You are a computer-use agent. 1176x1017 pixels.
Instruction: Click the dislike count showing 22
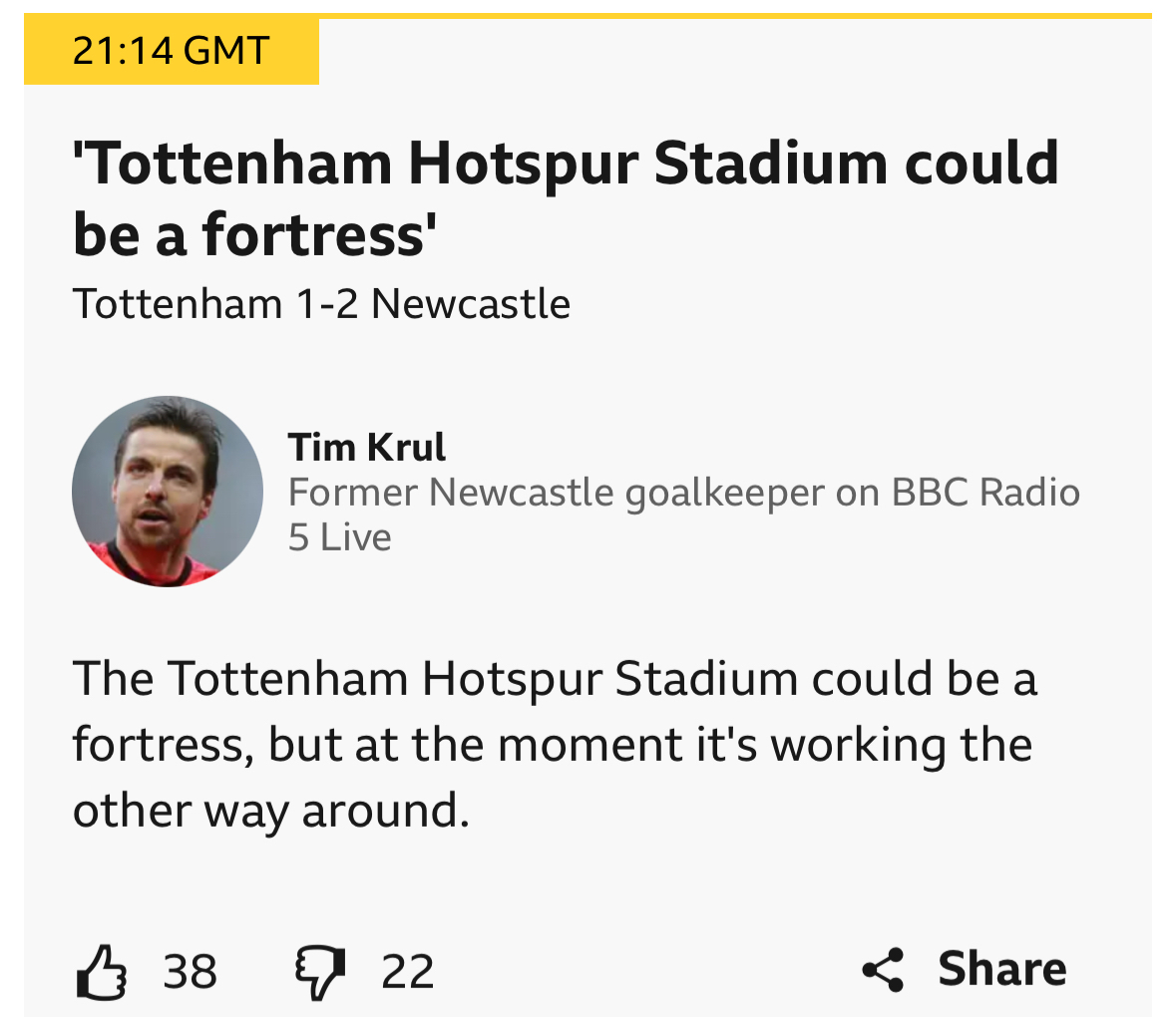(x=408, y=971)
